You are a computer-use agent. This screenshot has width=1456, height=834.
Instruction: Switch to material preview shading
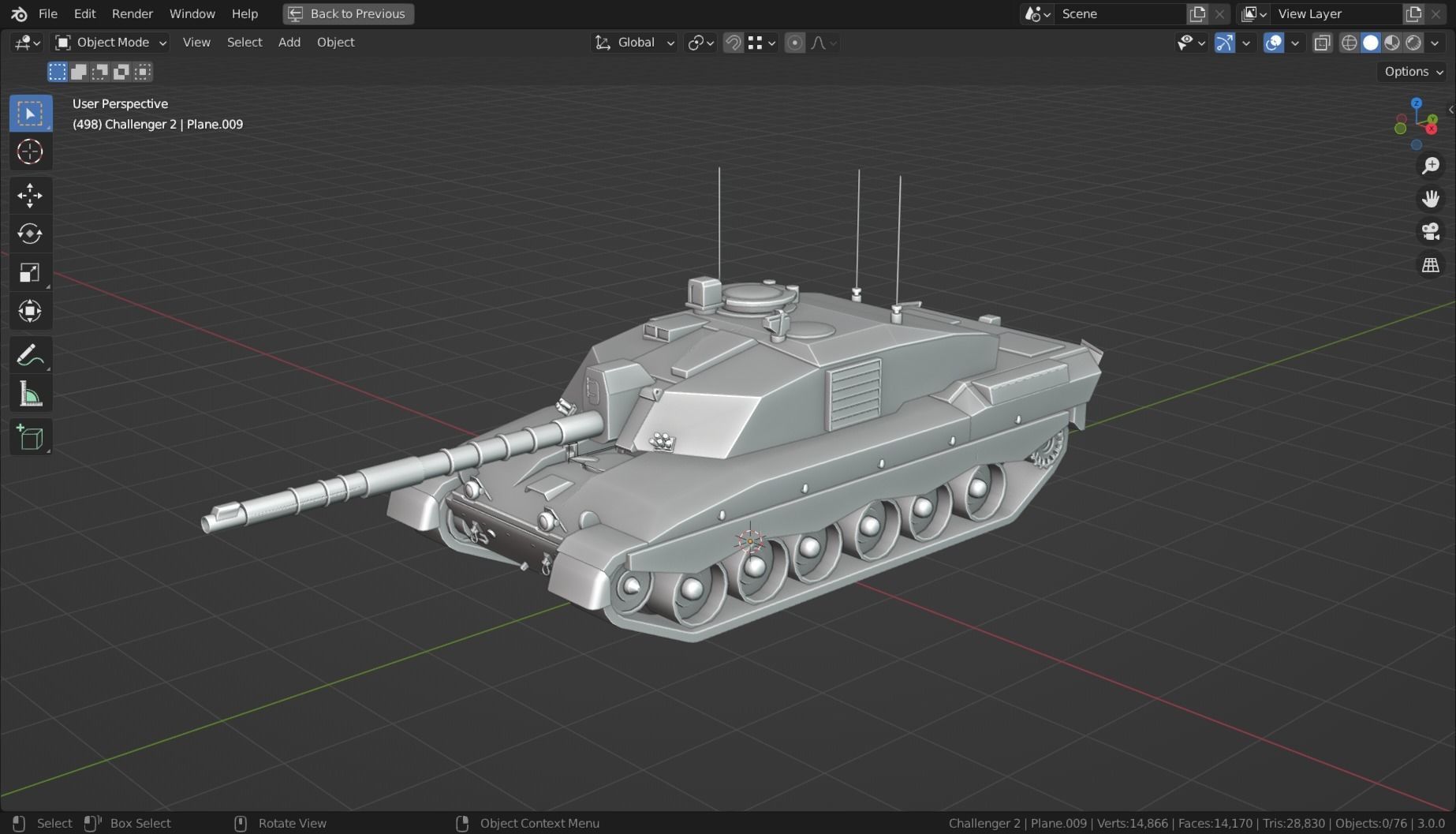pos(1392,43)
